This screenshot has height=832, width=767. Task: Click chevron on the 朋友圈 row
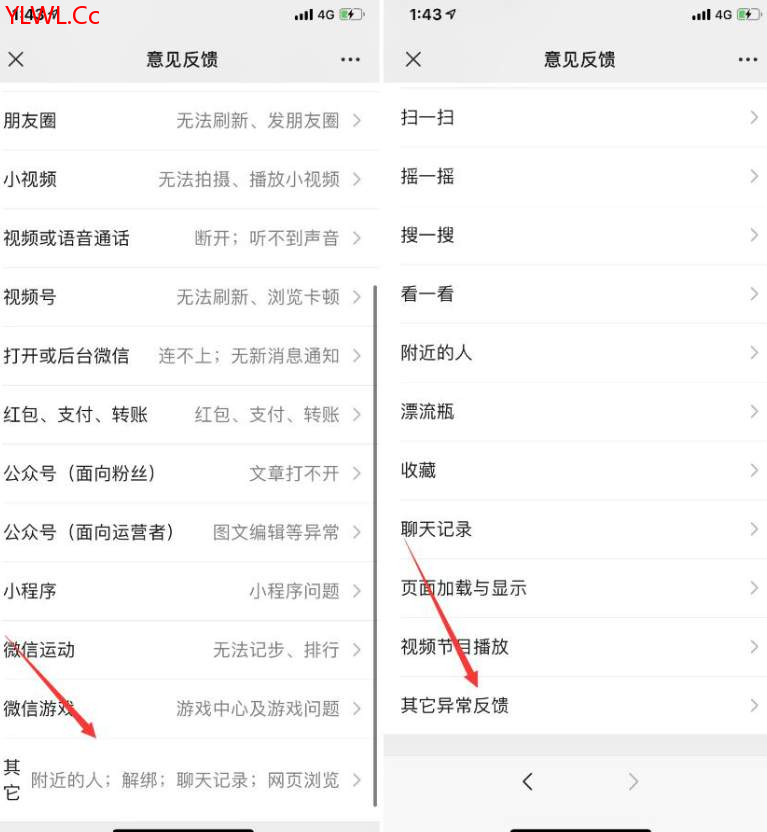357,120
